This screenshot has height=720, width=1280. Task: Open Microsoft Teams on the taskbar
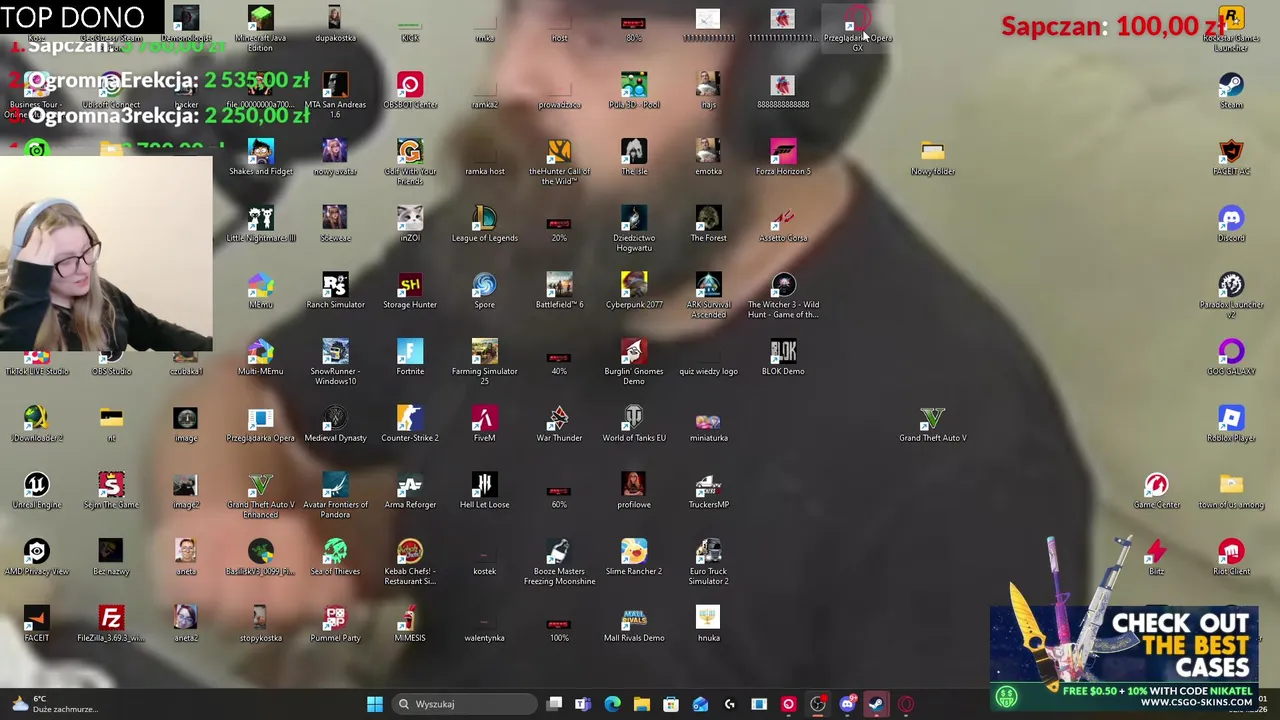tap(583, 704)
